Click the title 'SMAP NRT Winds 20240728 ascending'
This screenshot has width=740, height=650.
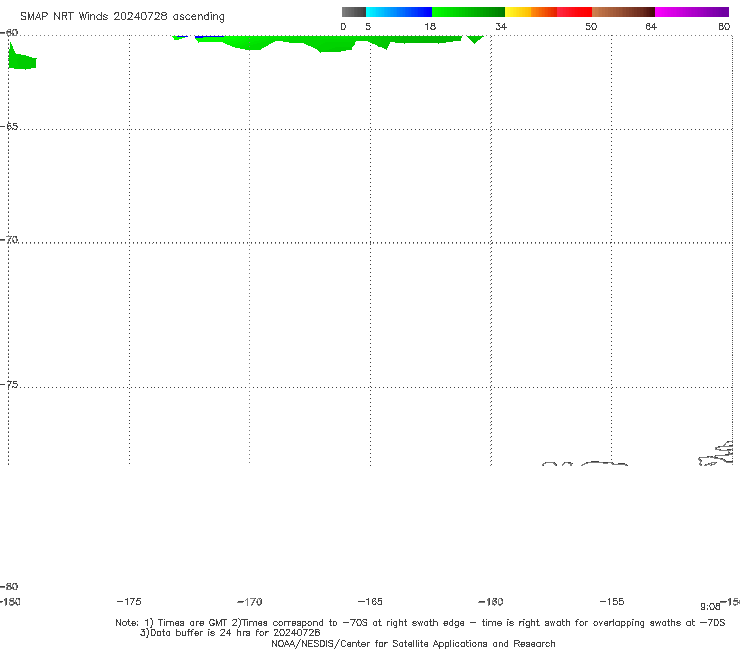(x=122, y=16)
